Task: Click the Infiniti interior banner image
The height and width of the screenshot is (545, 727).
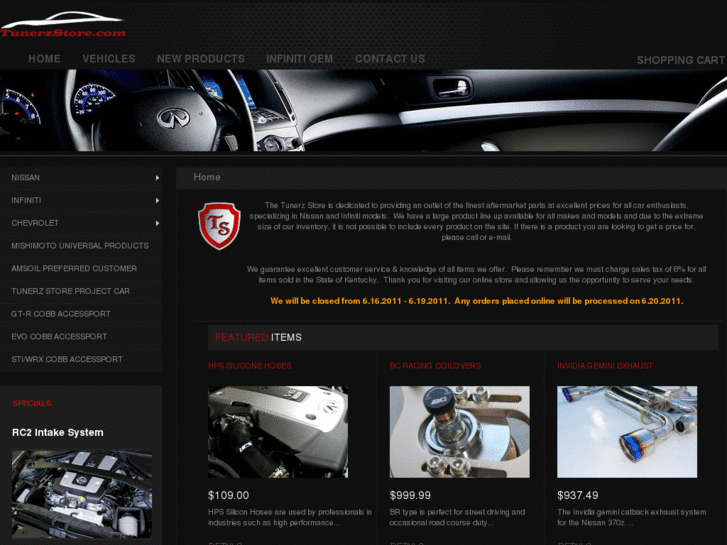Action: 364,110
